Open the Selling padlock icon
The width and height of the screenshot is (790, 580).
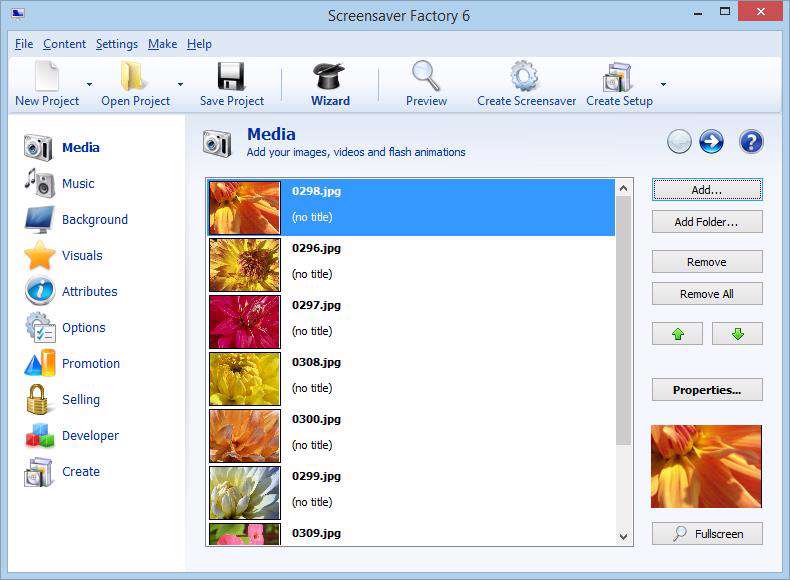pos(38,400)
